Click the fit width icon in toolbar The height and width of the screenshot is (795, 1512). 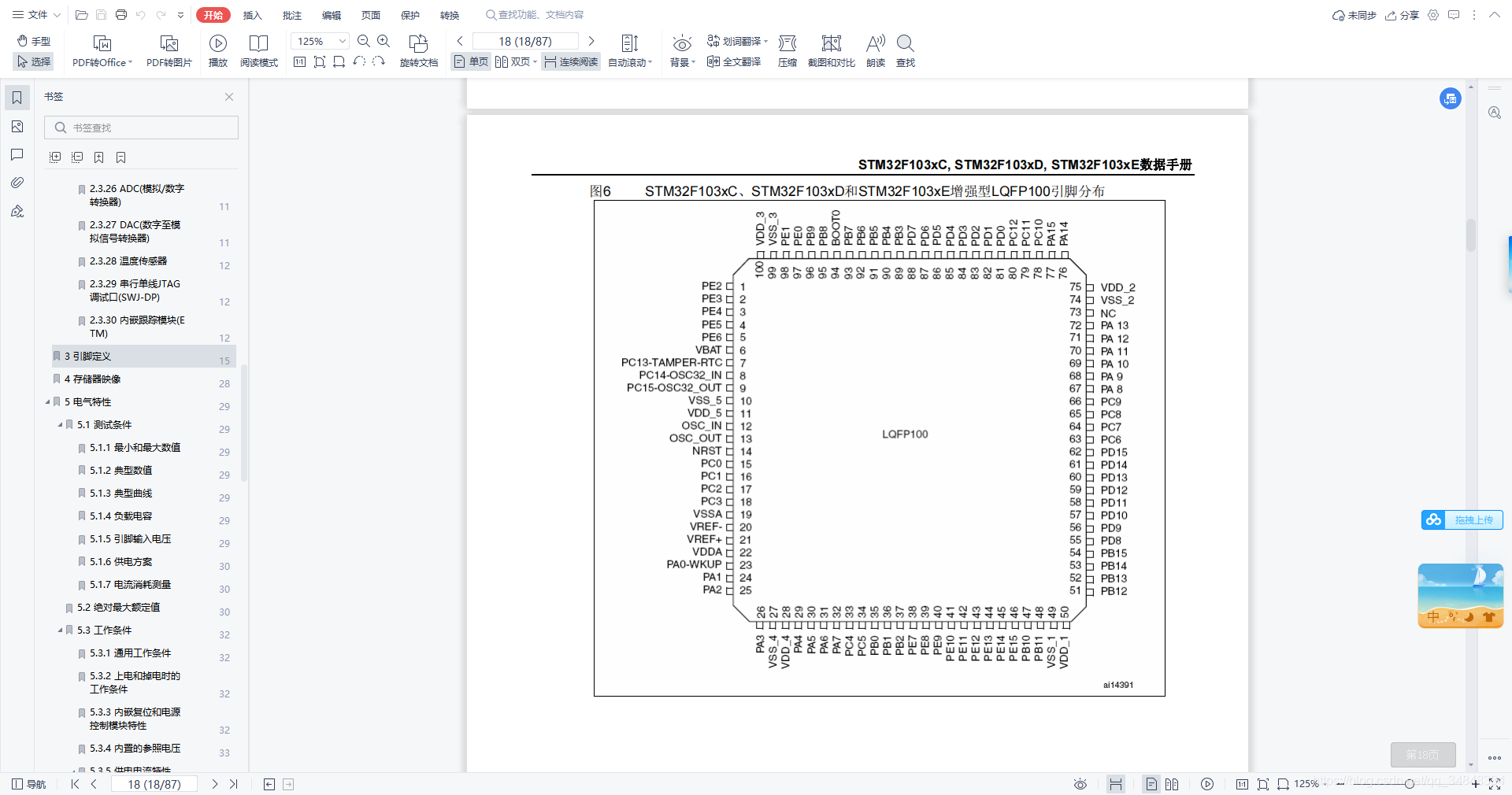click(339, 61)
